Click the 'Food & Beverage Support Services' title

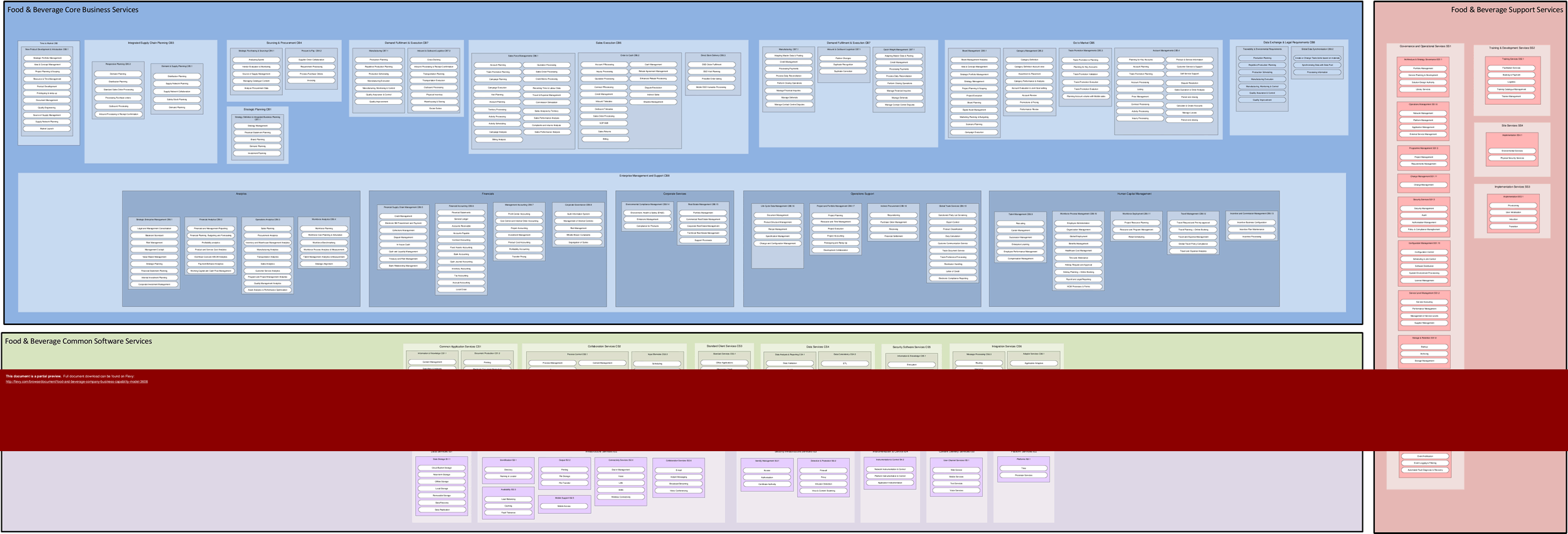tap(1507, 10)
